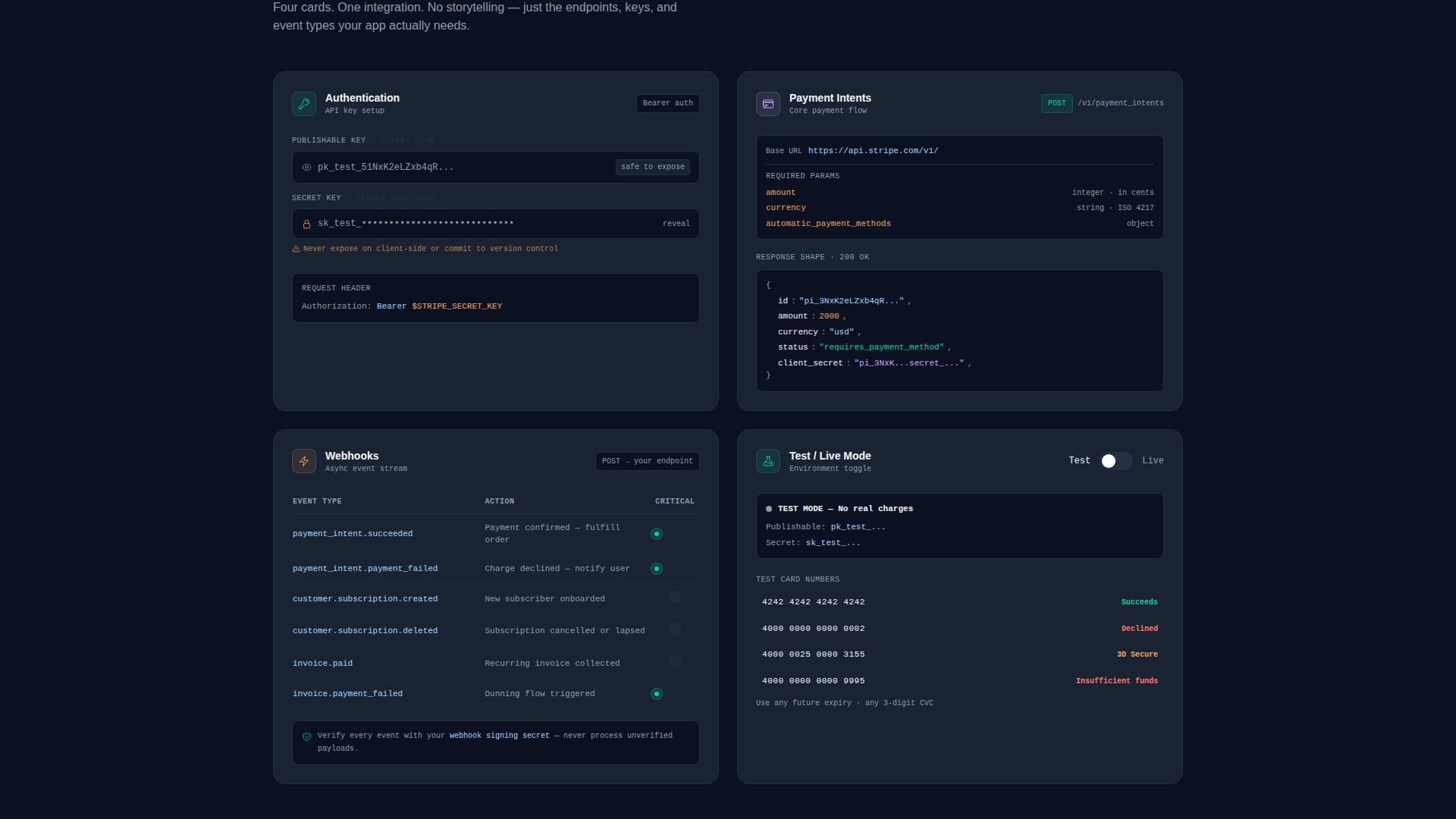
Task: Click the POST badge on Payment Intents
Action: click(1057, 103)
